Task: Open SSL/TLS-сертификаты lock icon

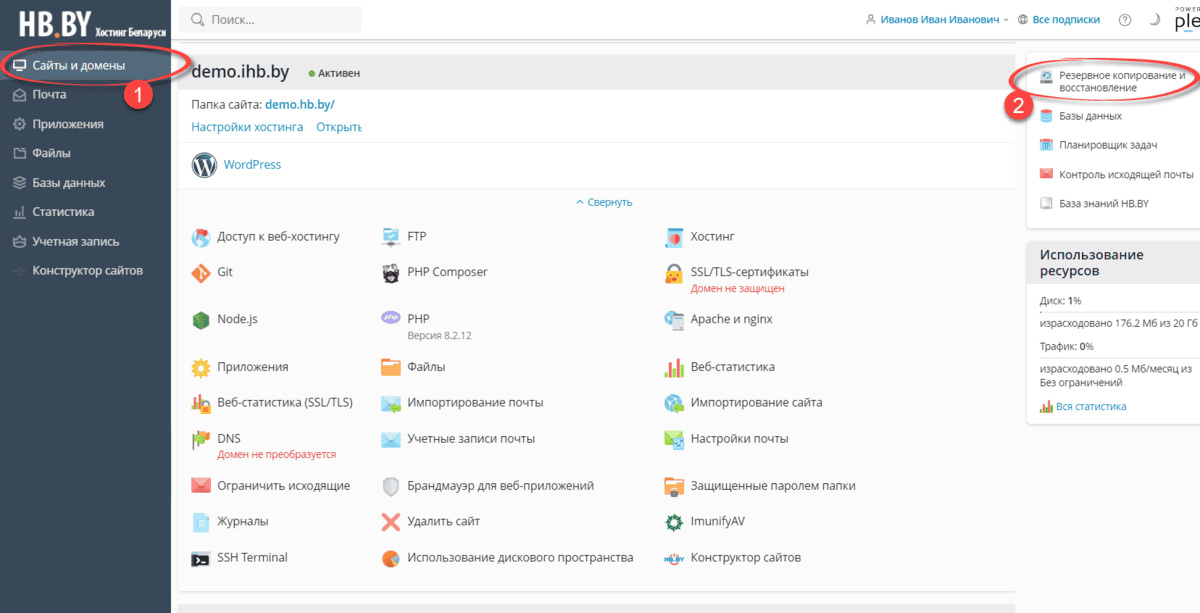Action: (x=674, y=273)
